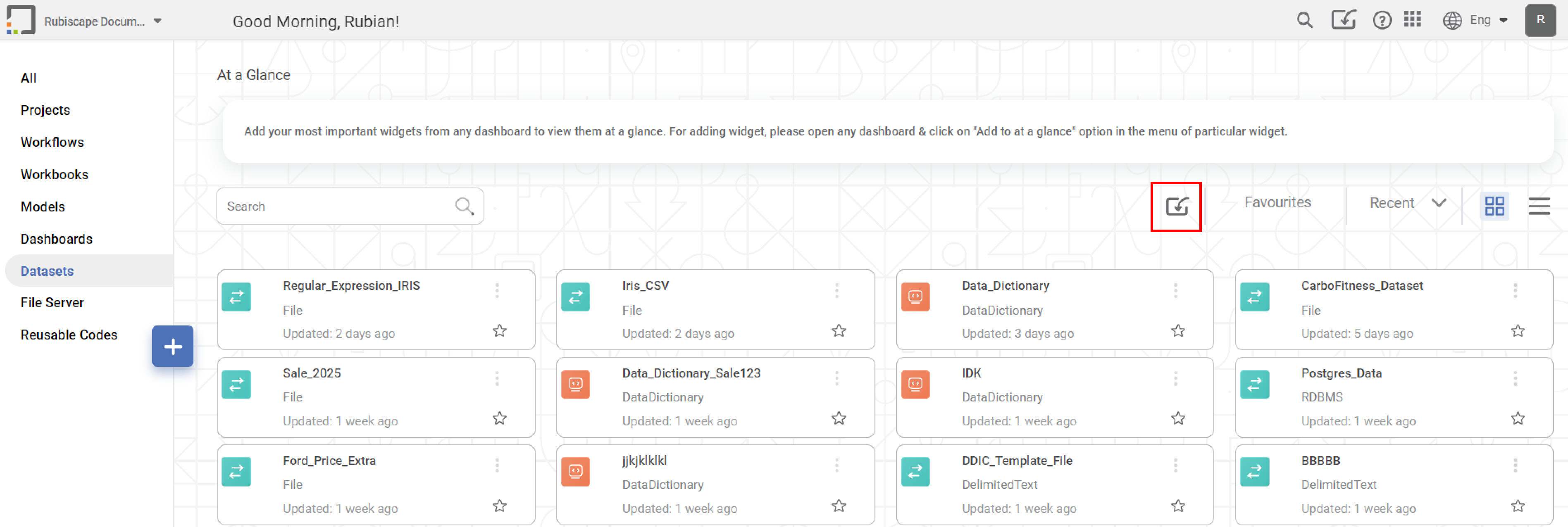Switch to the Datasets sidebar section
The width and height of the screenshot is (1568, 527).
(x=47, y=271)
